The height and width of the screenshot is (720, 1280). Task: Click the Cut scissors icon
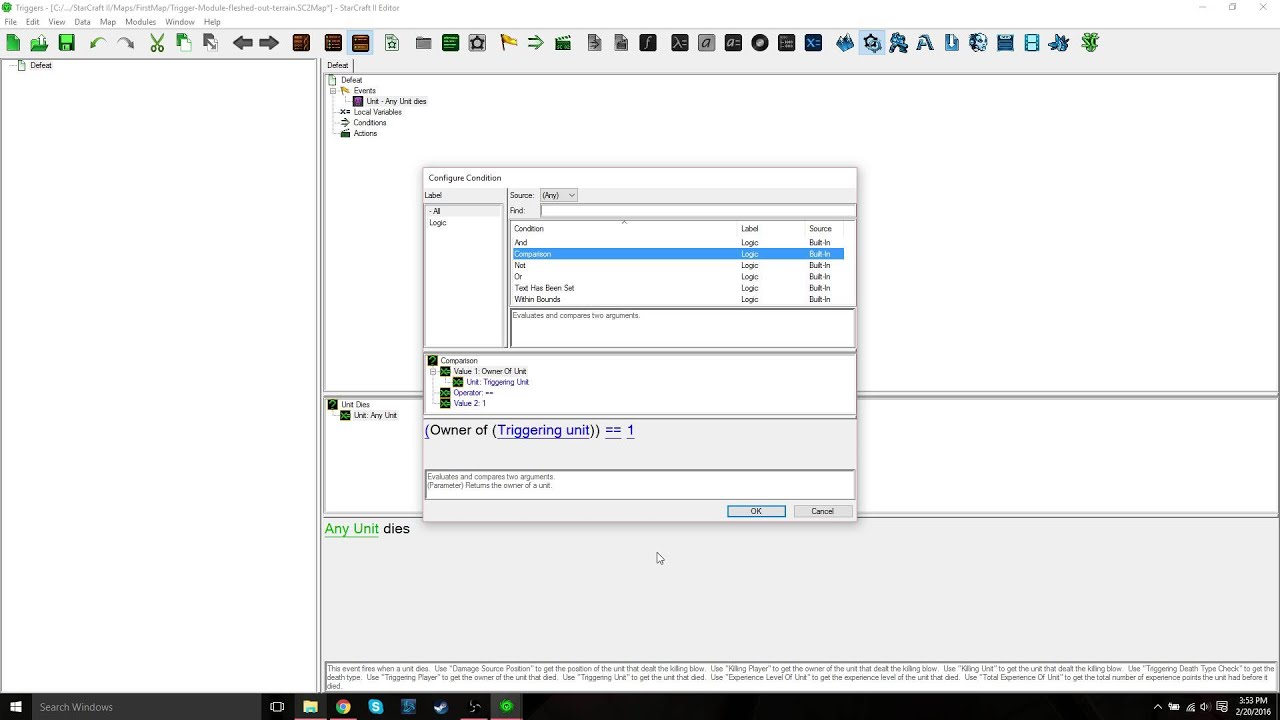pyautogui.click(x=157, y=43)
